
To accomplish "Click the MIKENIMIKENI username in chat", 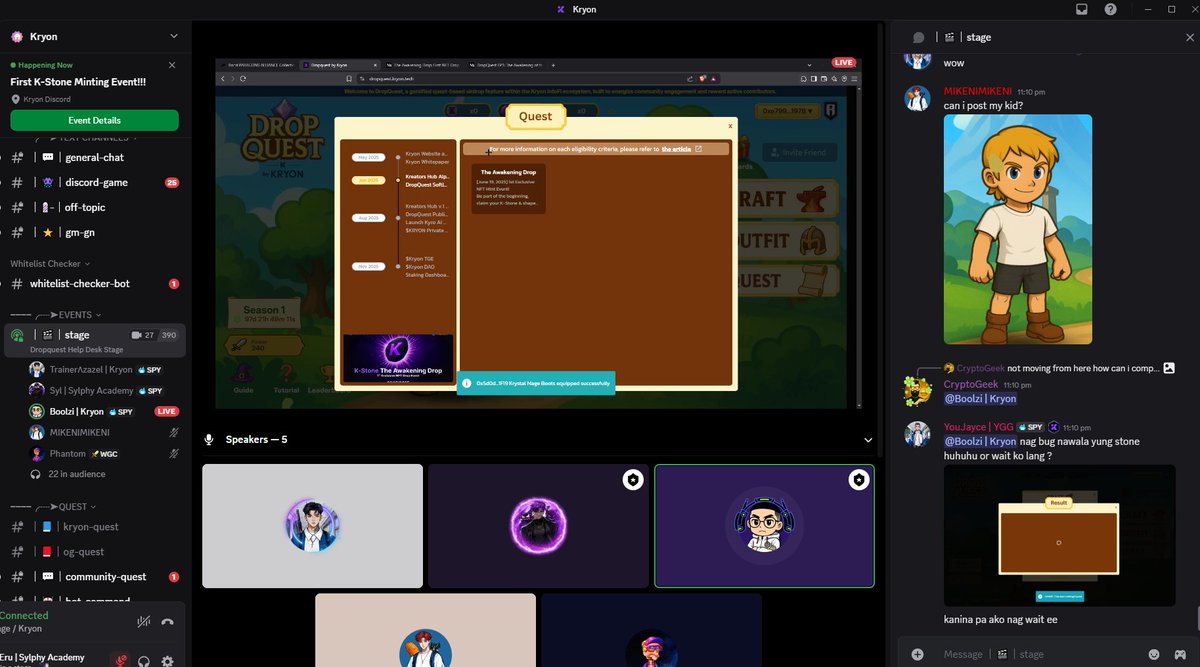I will [978, 90].
